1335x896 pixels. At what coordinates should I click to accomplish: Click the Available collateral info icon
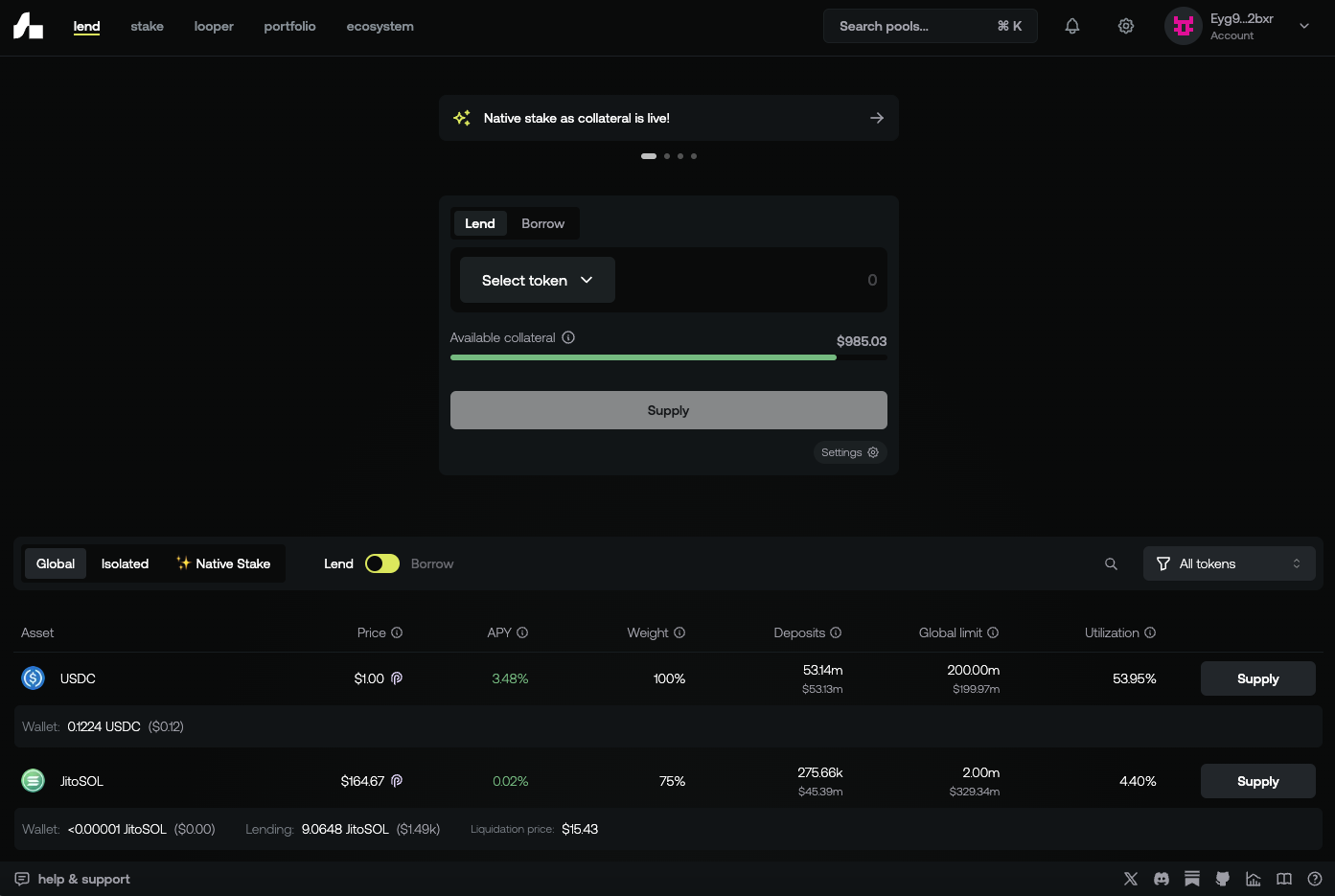tap(568, 337)
